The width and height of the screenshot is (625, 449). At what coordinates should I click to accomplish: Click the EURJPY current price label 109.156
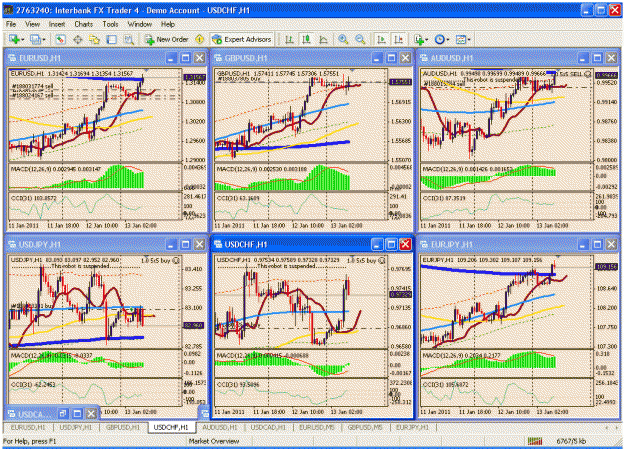[x=606, y=266]
